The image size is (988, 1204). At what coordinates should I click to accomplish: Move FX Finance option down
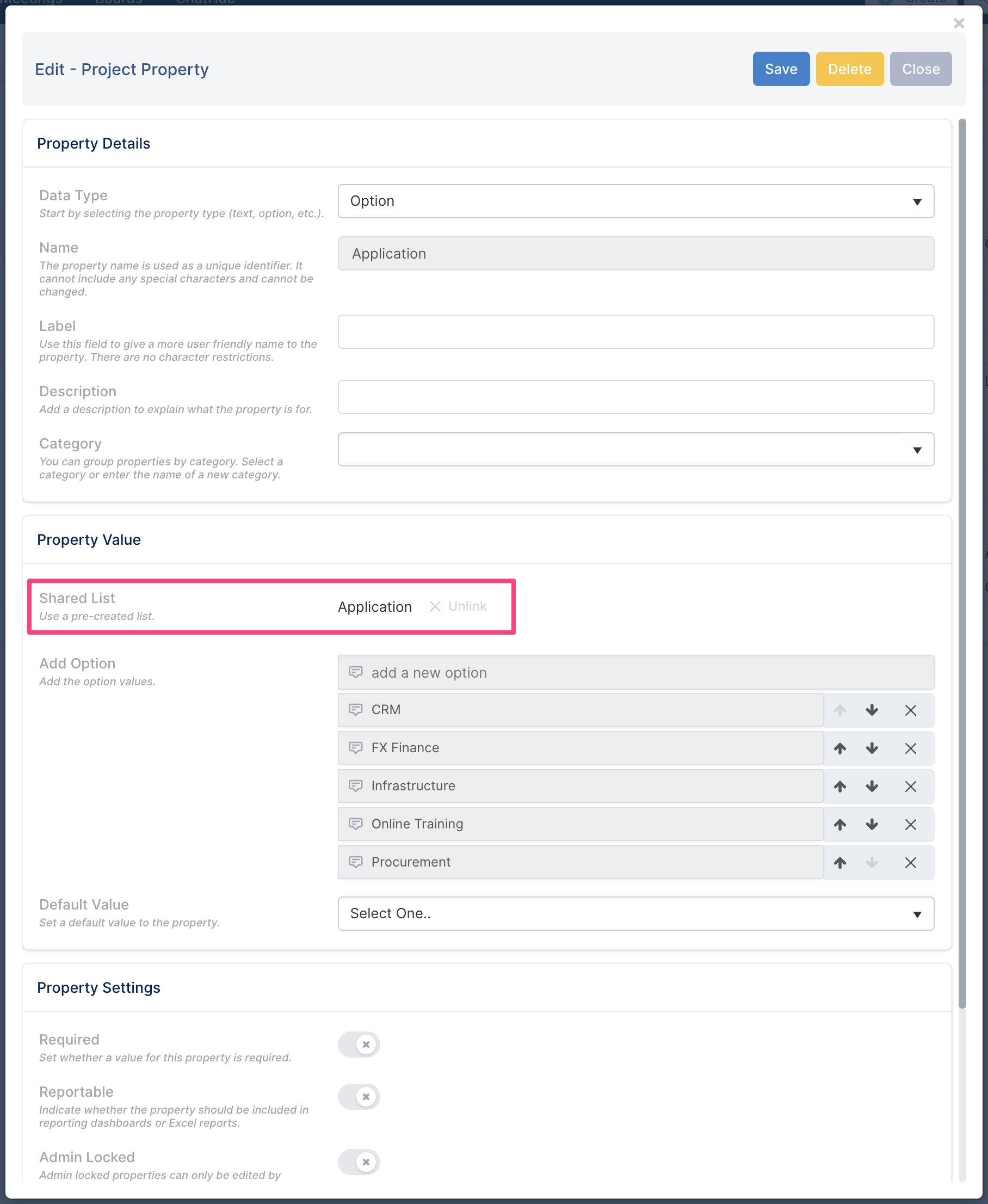click(872, 748)
